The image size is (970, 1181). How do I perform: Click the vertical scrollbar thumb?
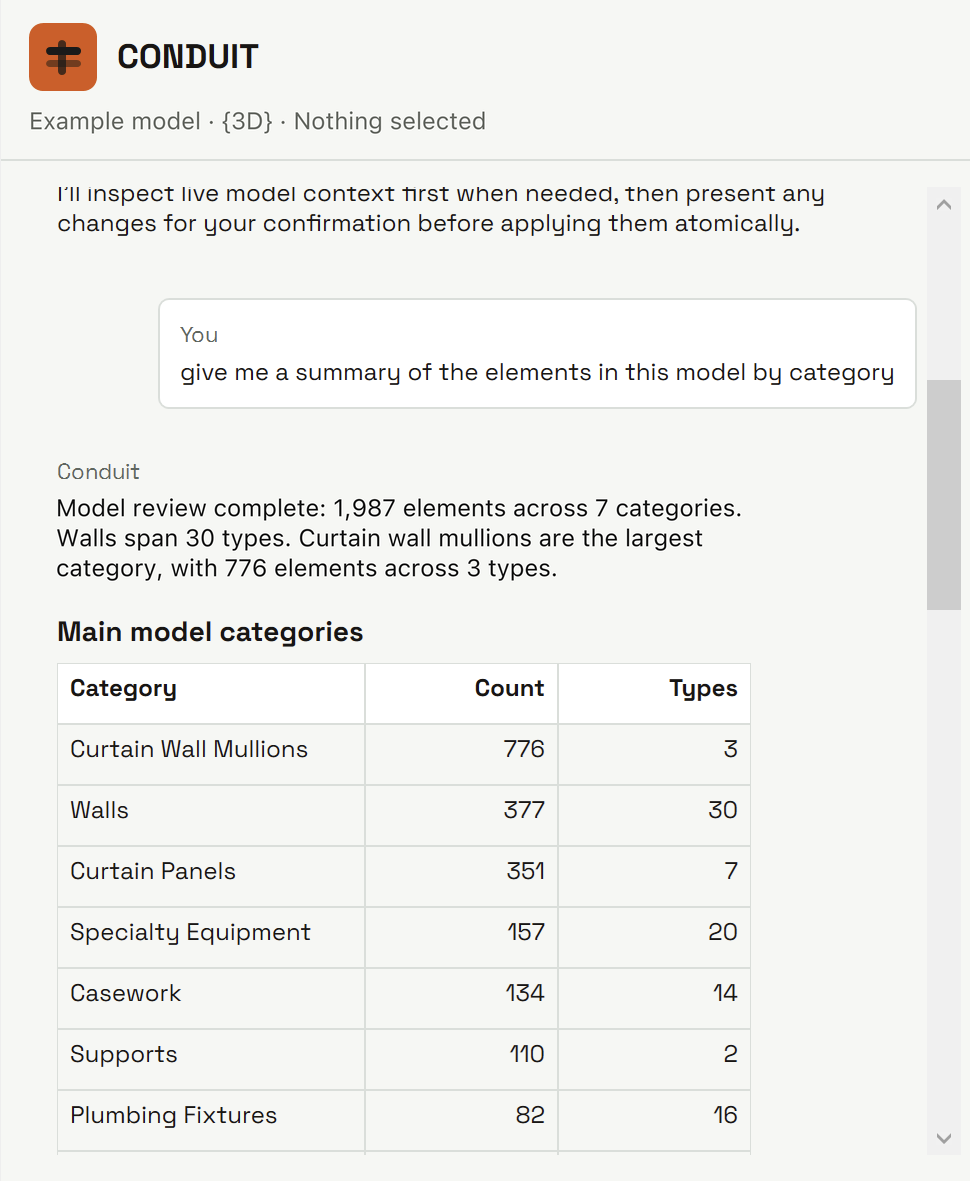(944, 495)
